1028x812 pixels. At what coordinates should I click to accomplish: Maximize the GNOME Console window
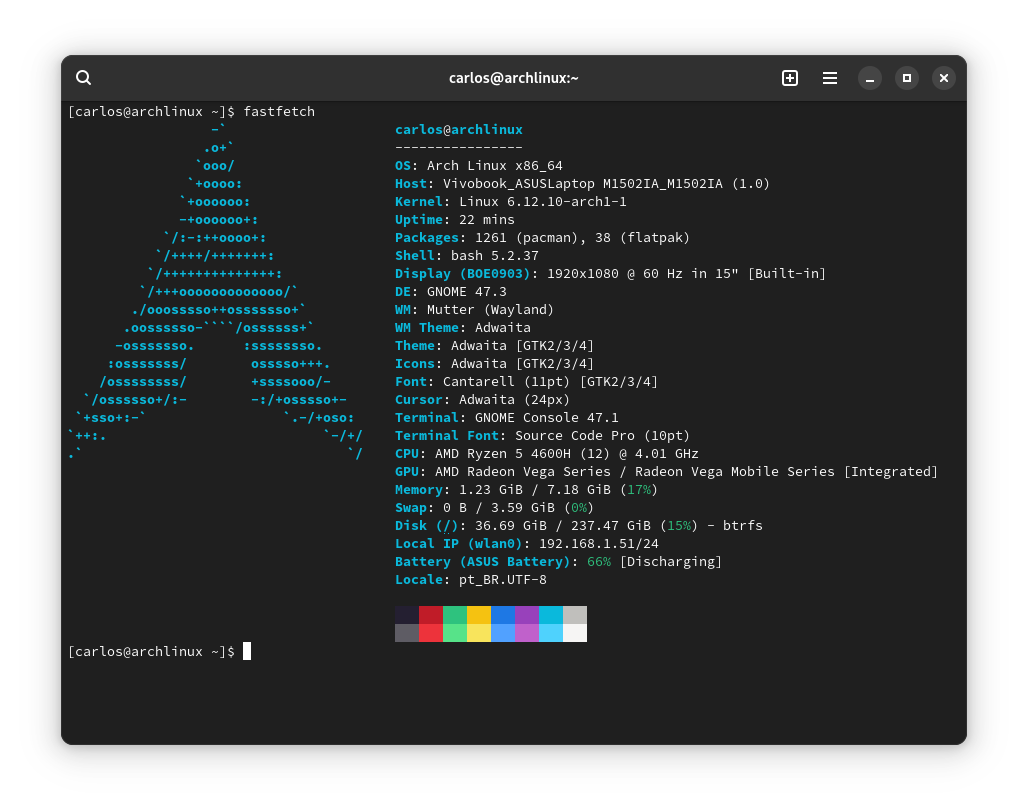(907, 78)
